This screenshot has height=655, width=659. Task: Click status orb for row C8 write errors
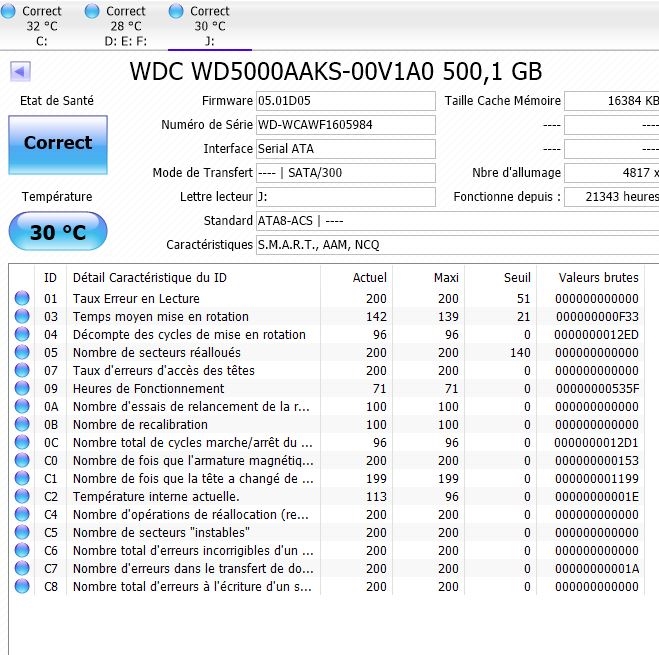pyautogui.click(x=22, y=587)
